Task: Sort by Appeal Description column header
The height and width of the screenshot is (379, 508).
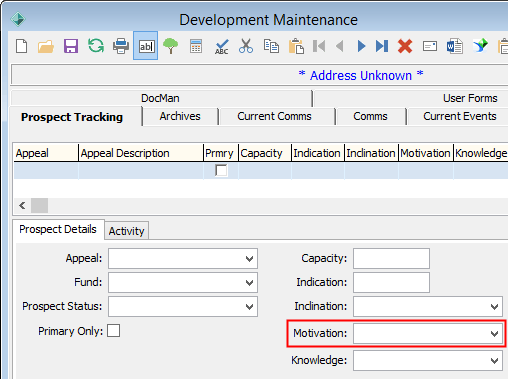Action: 141,153
